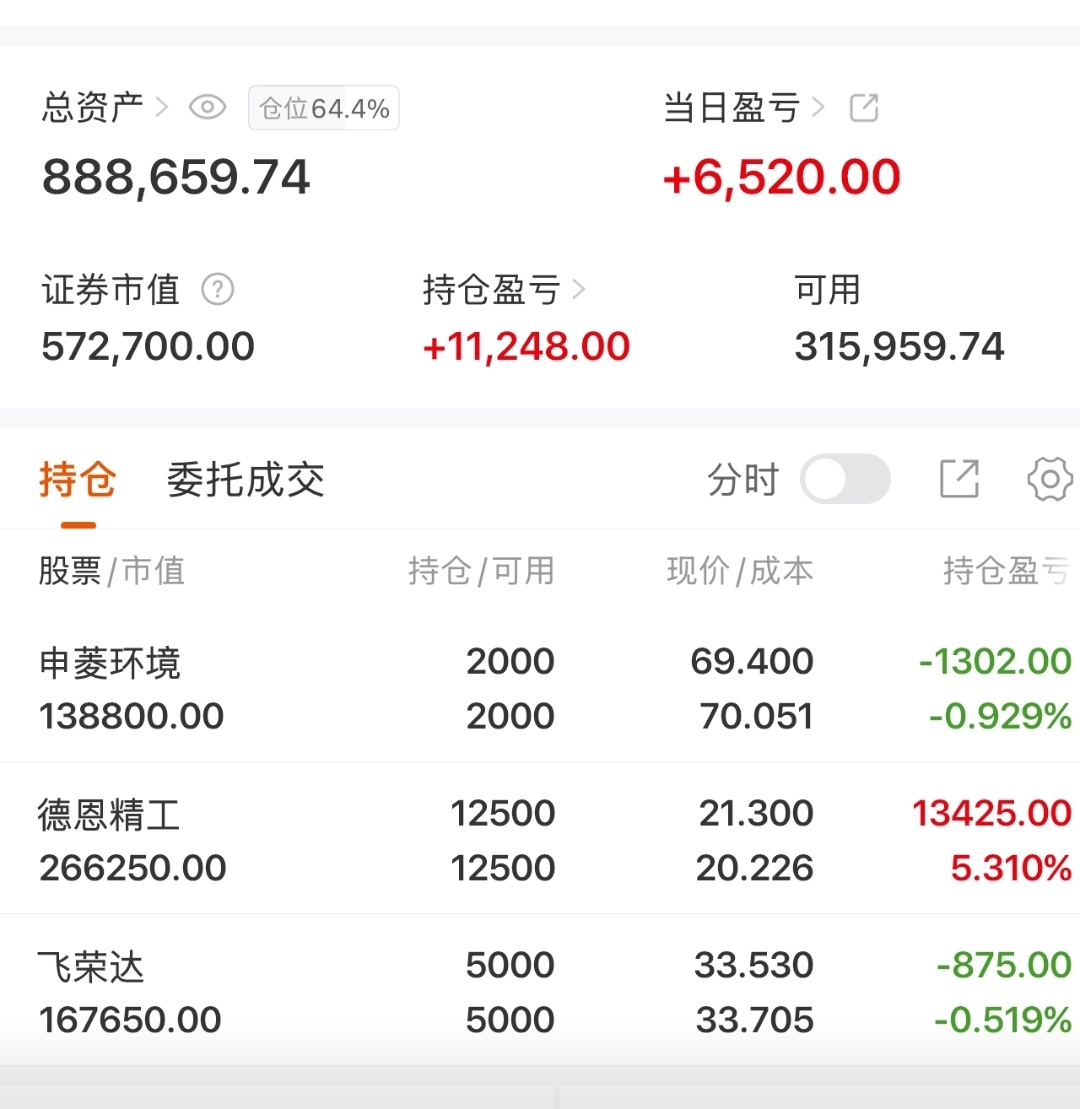Tap the question mark next to 证券市值
Image resolution: width=1080 pixels, height=1109 pixels.
point(217,290)
